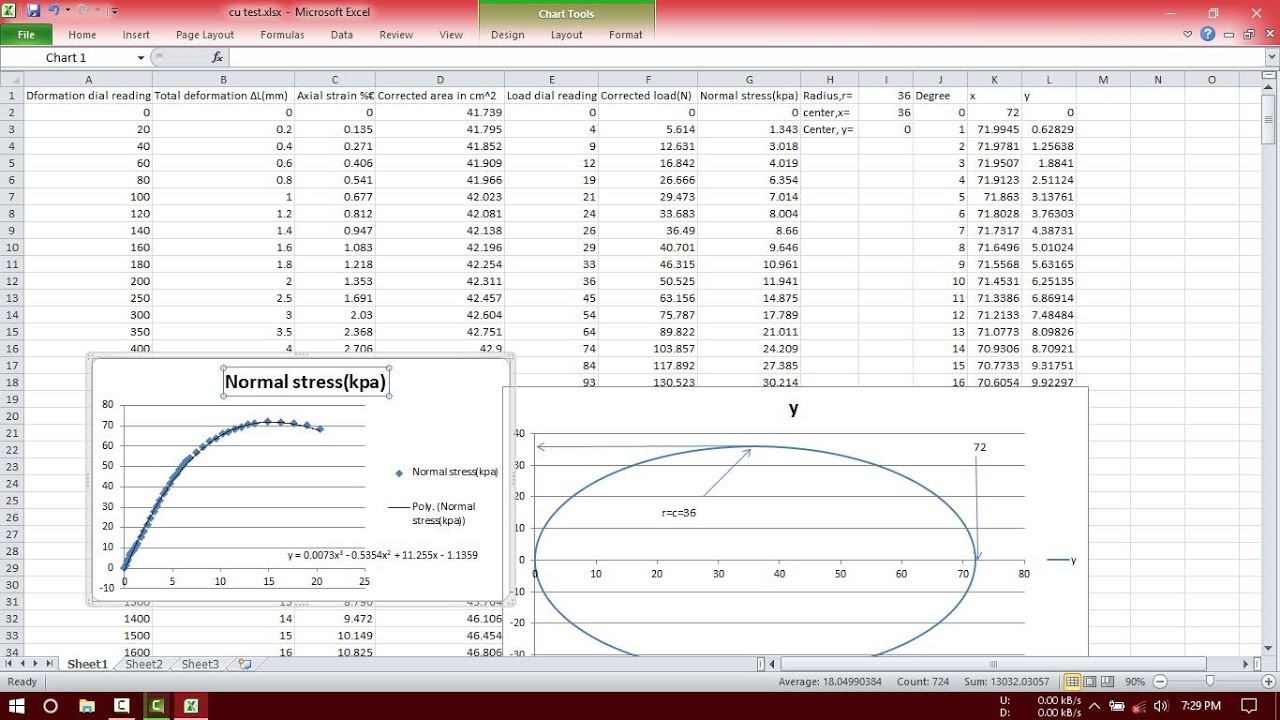Open the File tab

coord(26,34)
